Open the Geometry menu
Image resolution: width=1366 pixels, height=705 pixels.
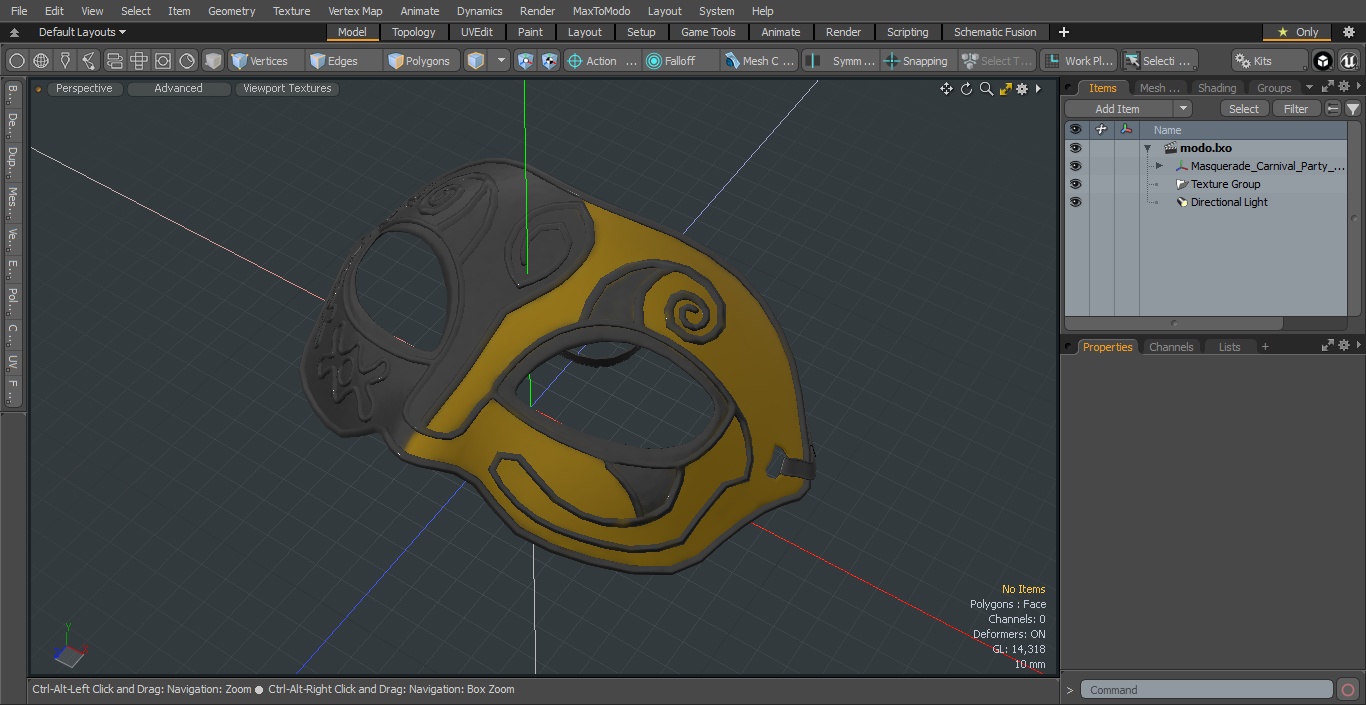231,11
